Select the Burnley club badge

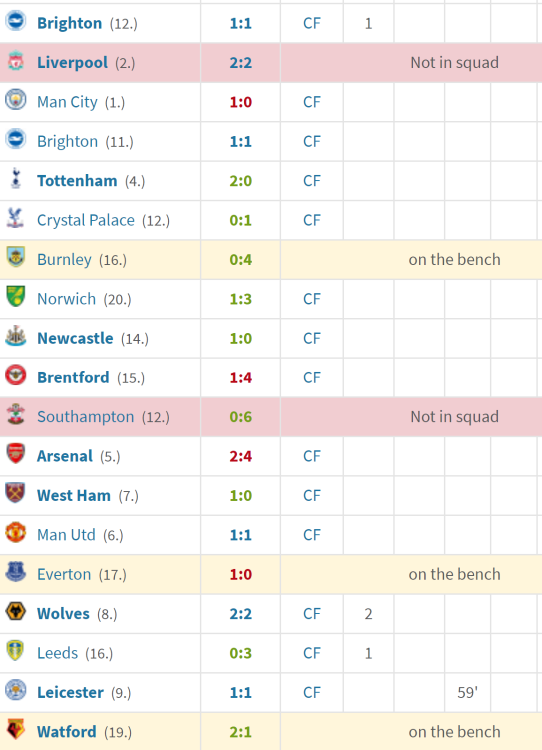[15, 257]
